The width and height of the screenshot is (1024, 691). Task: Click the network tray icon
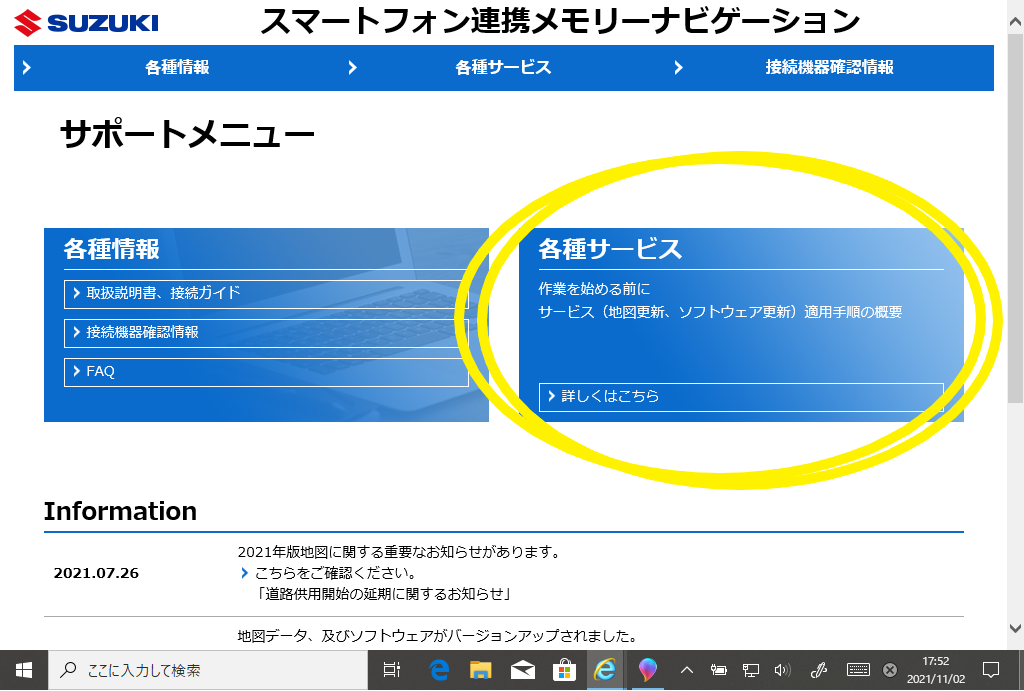point(751,670)
